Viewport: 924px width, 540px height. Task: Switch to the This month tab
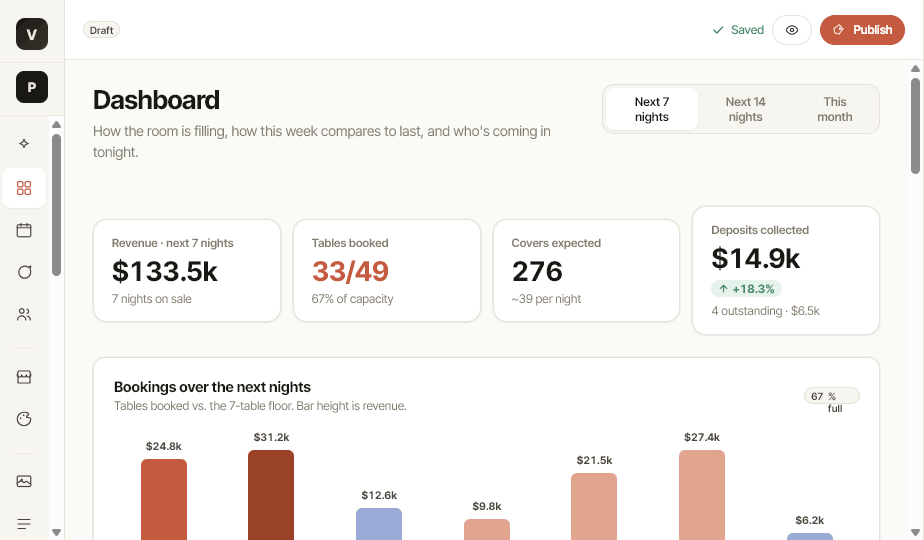pos(834,109)
